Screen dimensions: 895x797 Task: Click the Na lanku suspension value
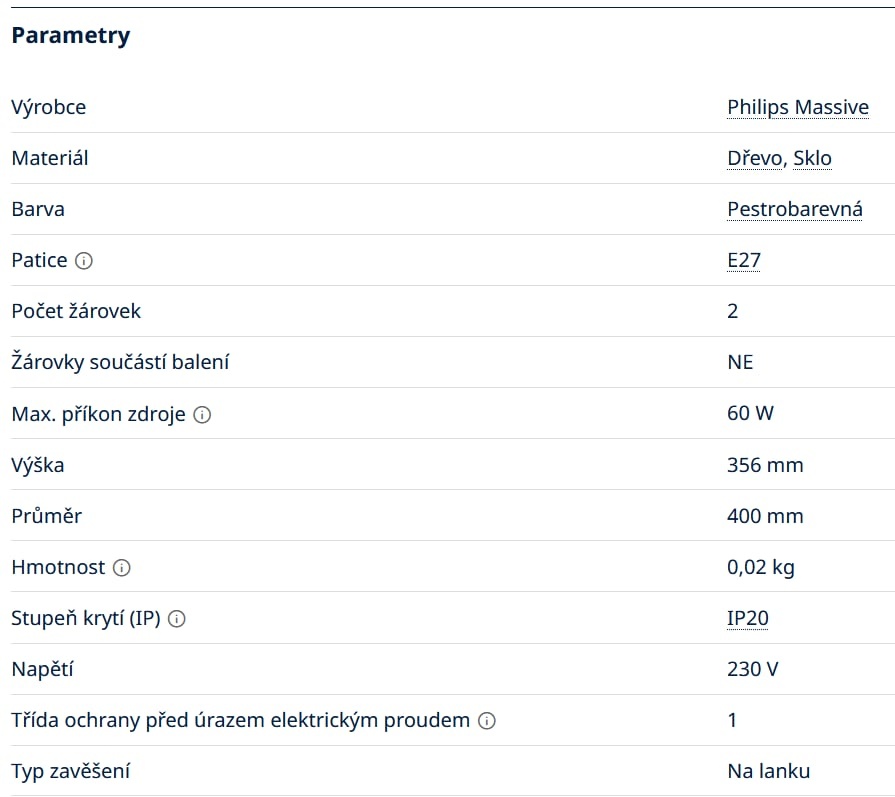coord(768,771)
